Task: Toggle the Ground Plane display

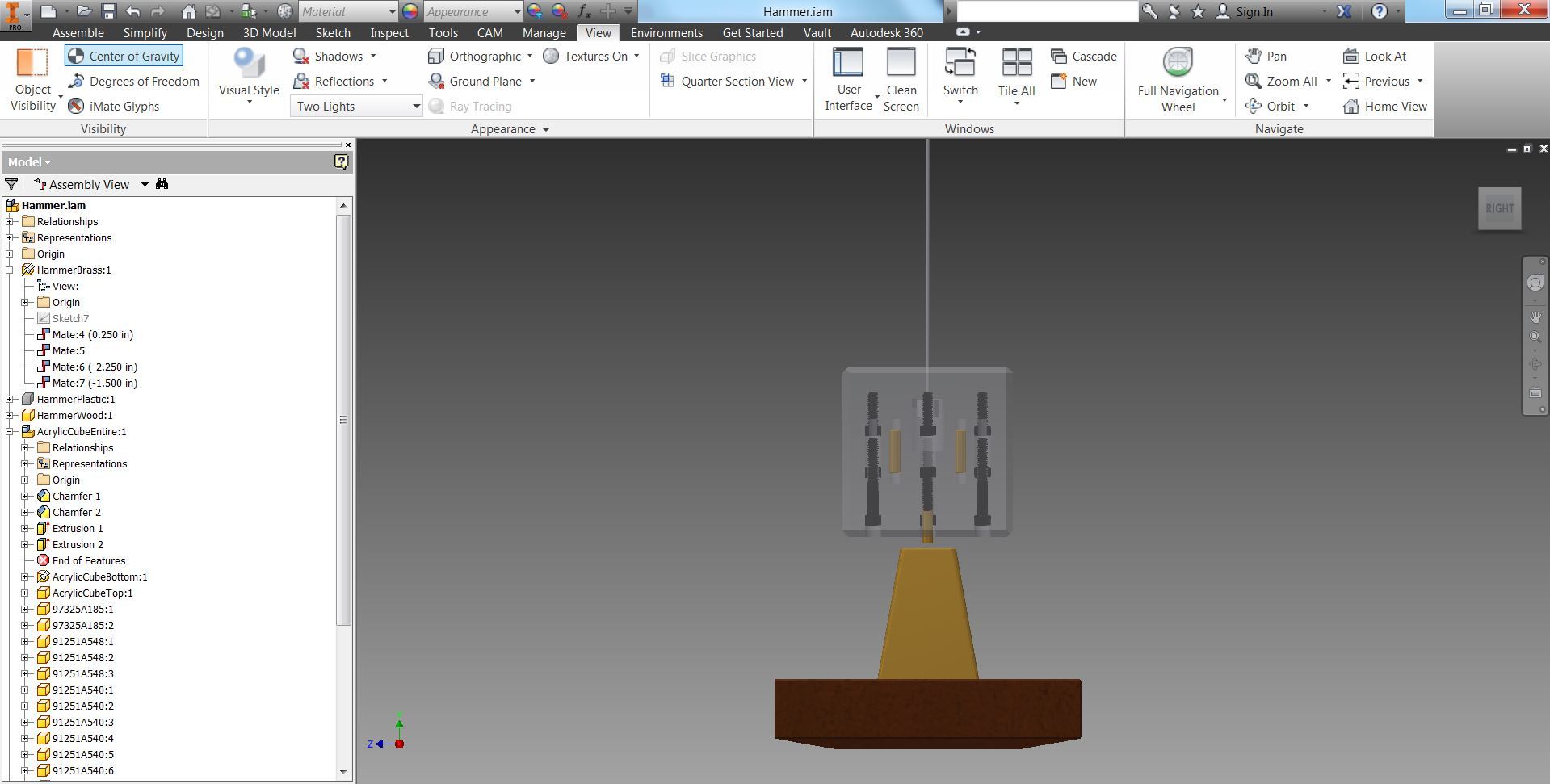Action: point(475,81)
